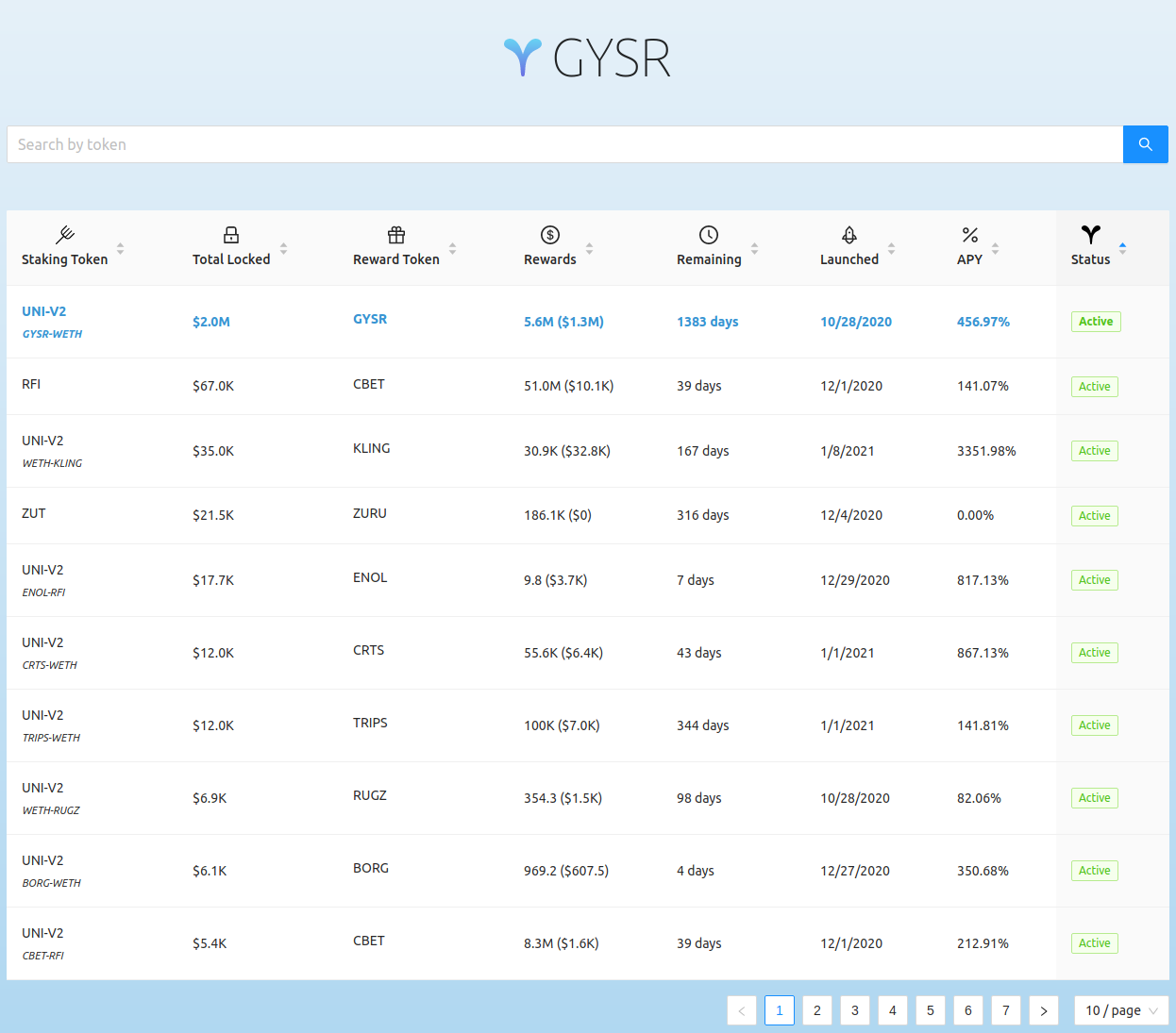Sort by Staking Token arrows
The width and height of the screenshot is (1176, 1033).
pyautogui.click(x=120, y=248)
